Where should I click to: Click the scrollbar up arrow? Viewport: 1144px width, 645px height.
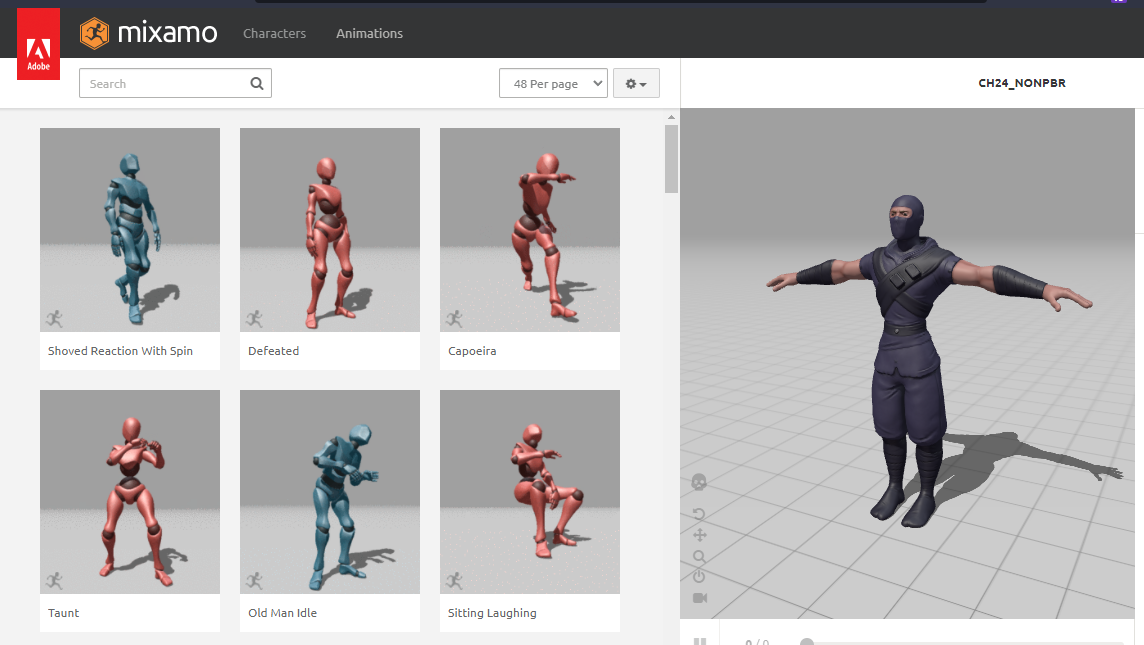[671, 117]
